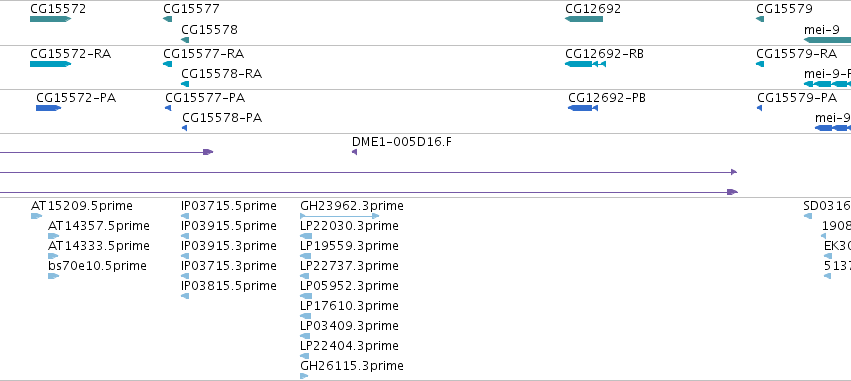Select the CG15572-PA protein glyph
This screenshot has height=381, width=851.
(48, 108)
